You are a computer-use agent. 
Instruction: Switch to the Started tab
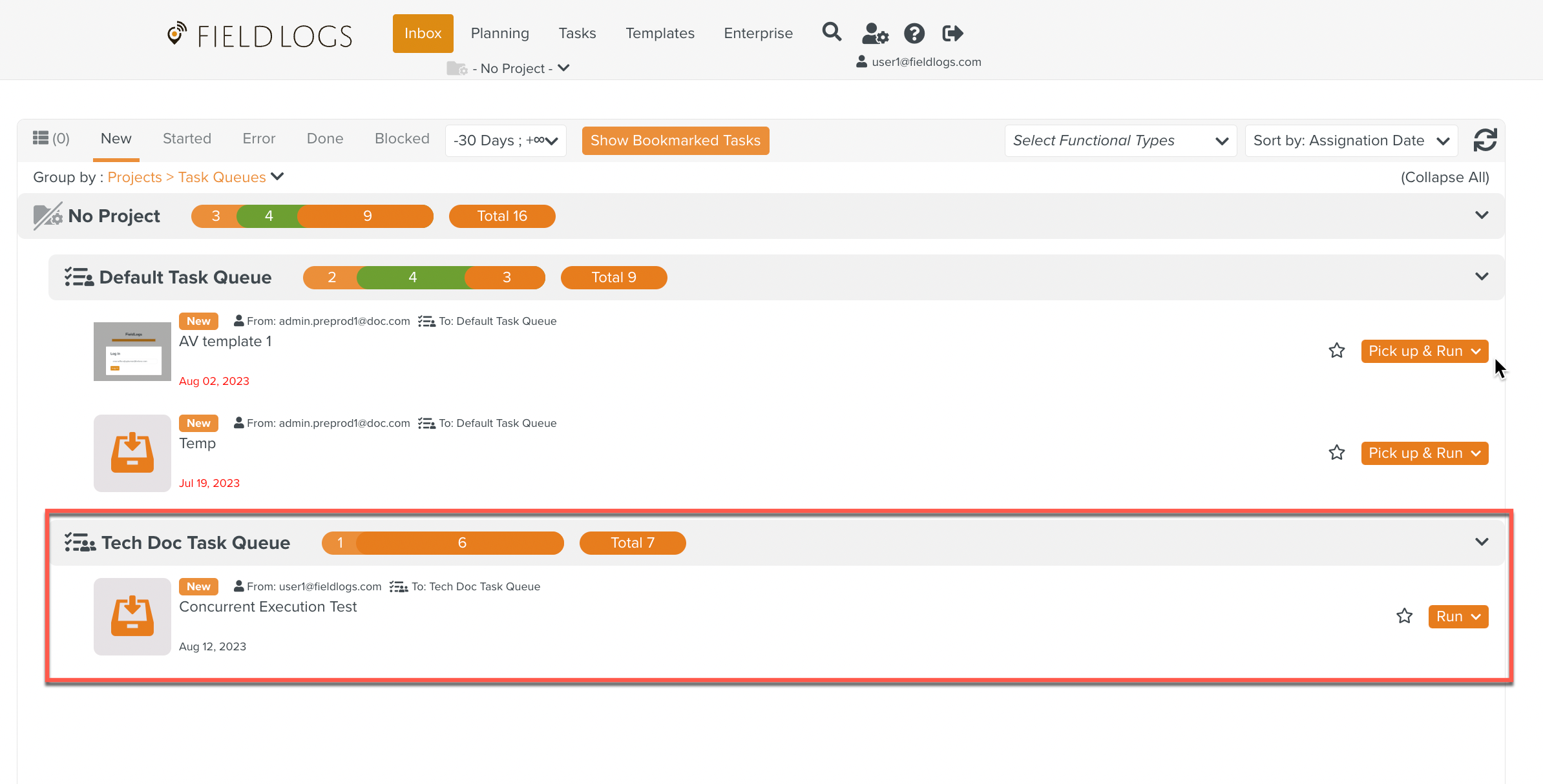coord(187,139)
